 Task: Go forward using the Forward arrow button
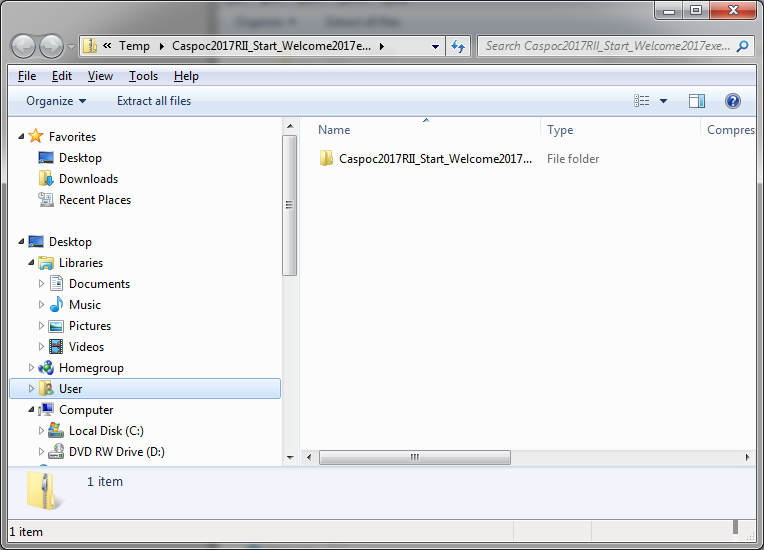(x=51, y=46)
